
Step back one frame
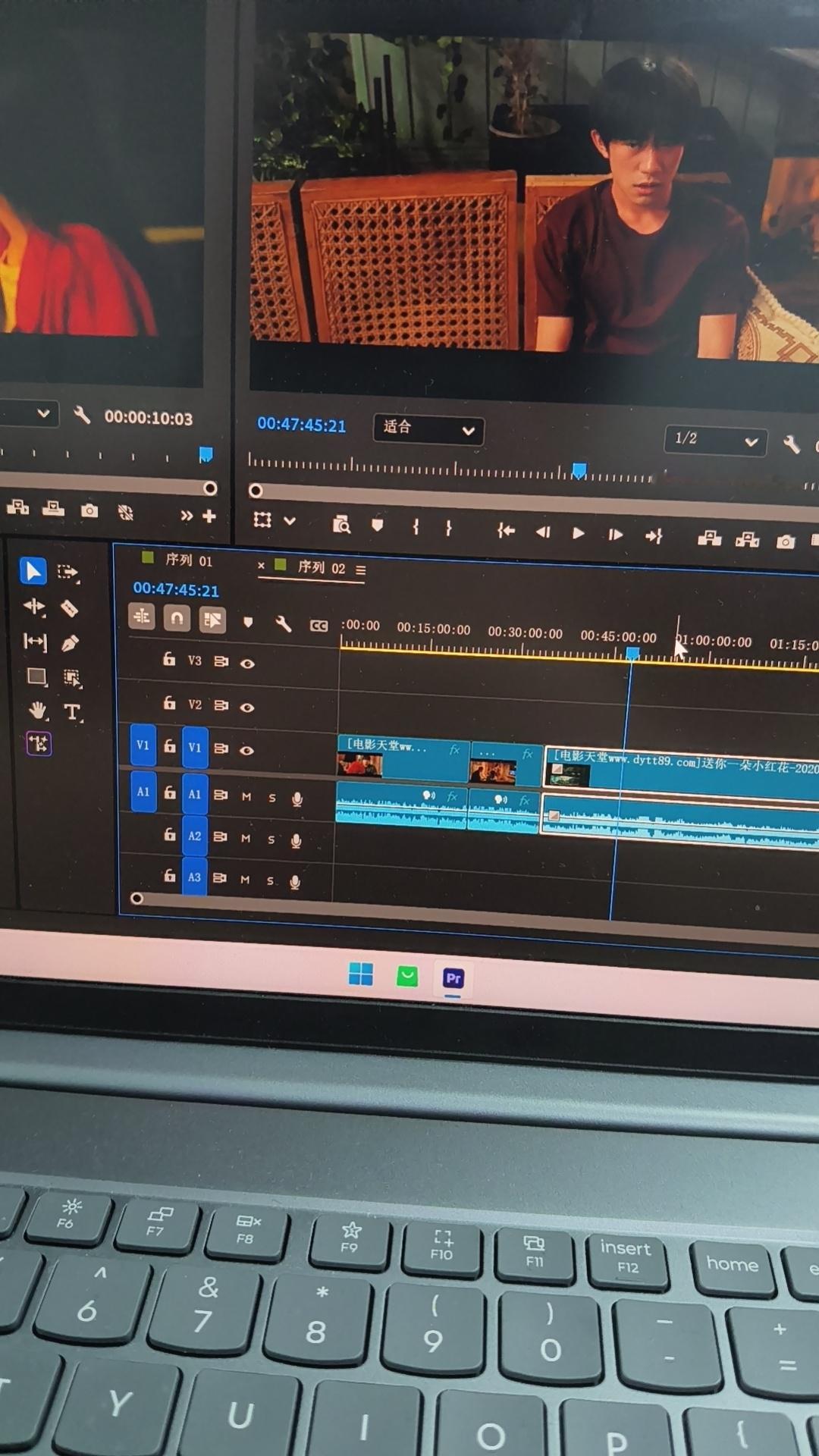pos(543,532)
